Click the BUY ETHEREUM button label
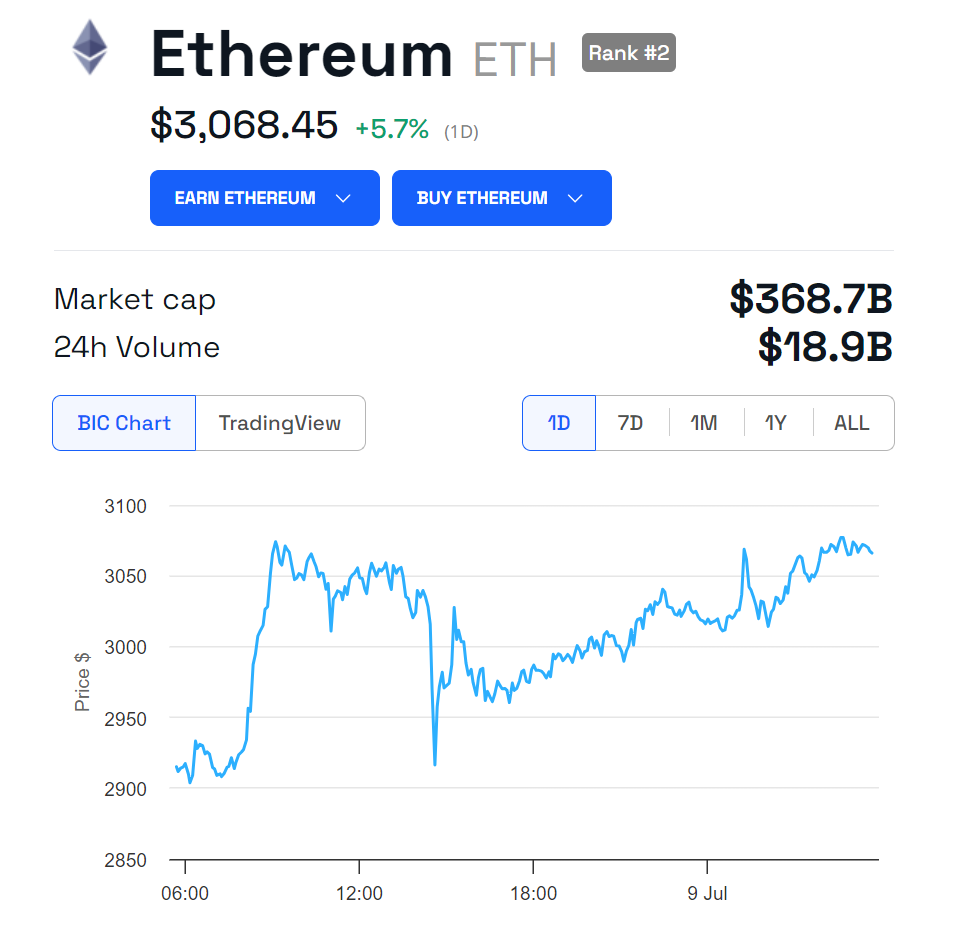This screenshot has width=955, height=936. [482, 198]
